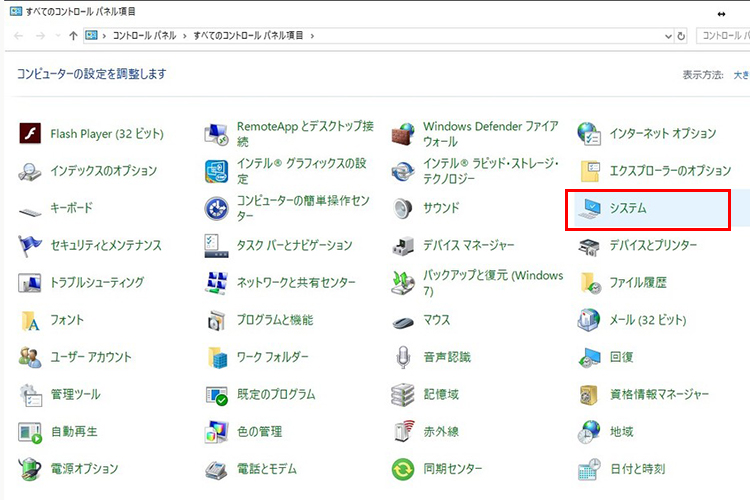
Task: Open the 電話とモデム icon
Action: click(216, 470)
